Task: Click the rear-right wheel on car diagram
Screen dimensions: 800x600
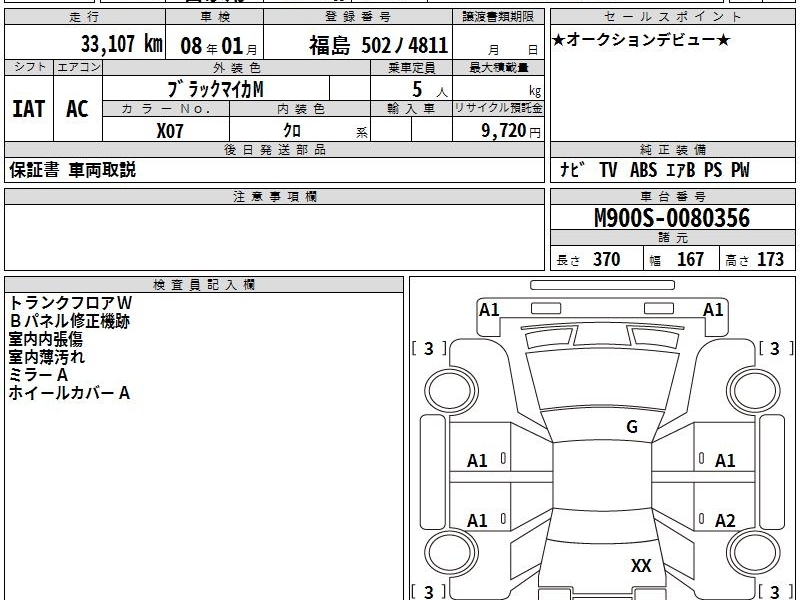Action: (754, 553)
